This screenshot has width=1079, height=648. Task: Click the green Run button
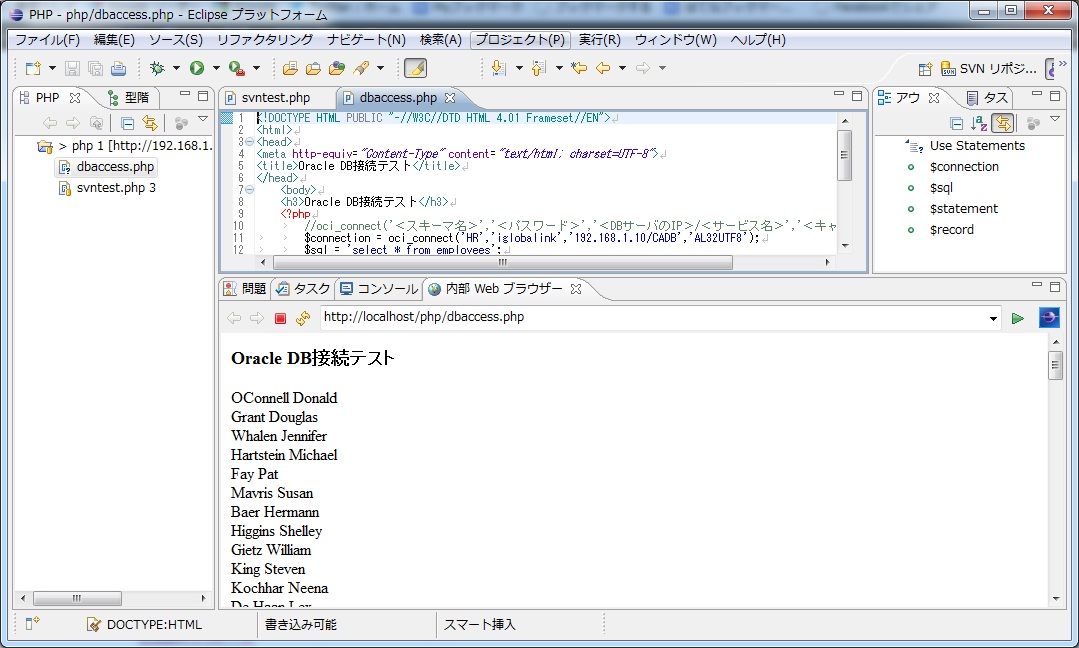197,68
